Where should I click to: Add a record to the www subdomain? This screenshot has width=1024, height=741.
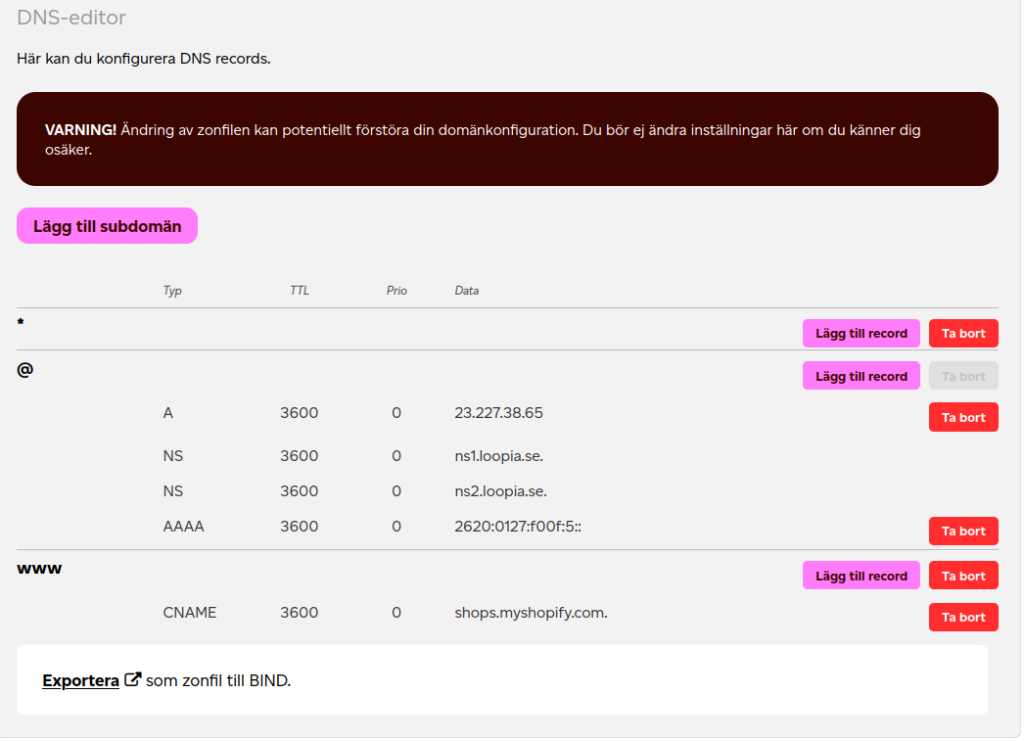click(x=861, y=576)
